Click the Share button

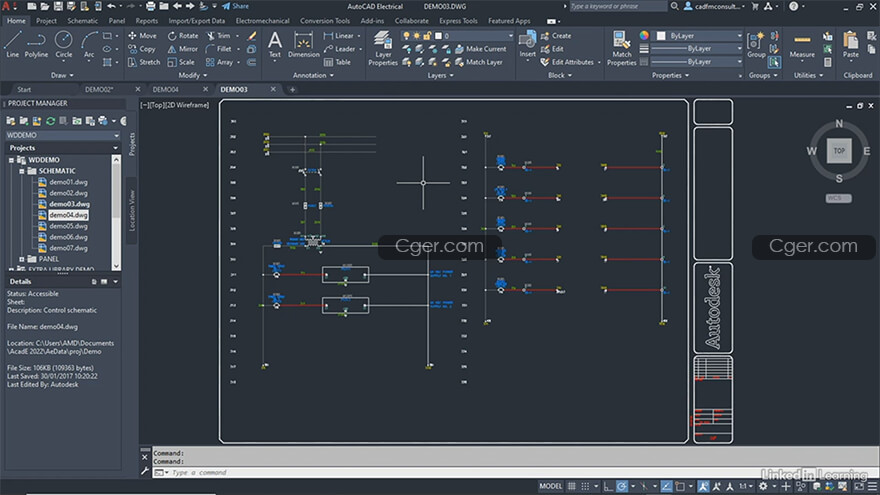click(x=236, y=6)
